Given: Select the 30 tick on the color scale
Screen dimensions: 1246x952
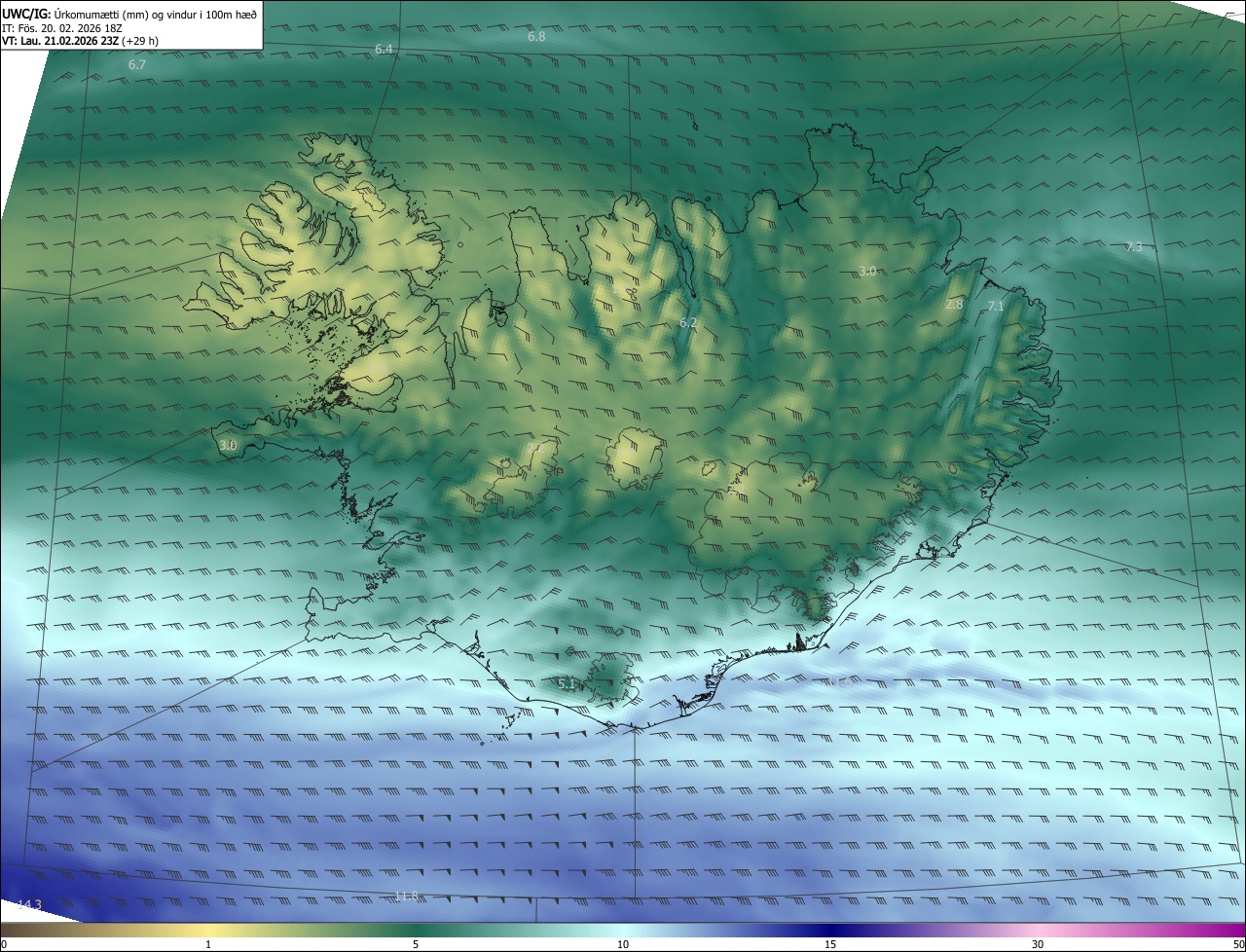Looking at the screenshot, I should [1038, 944].
